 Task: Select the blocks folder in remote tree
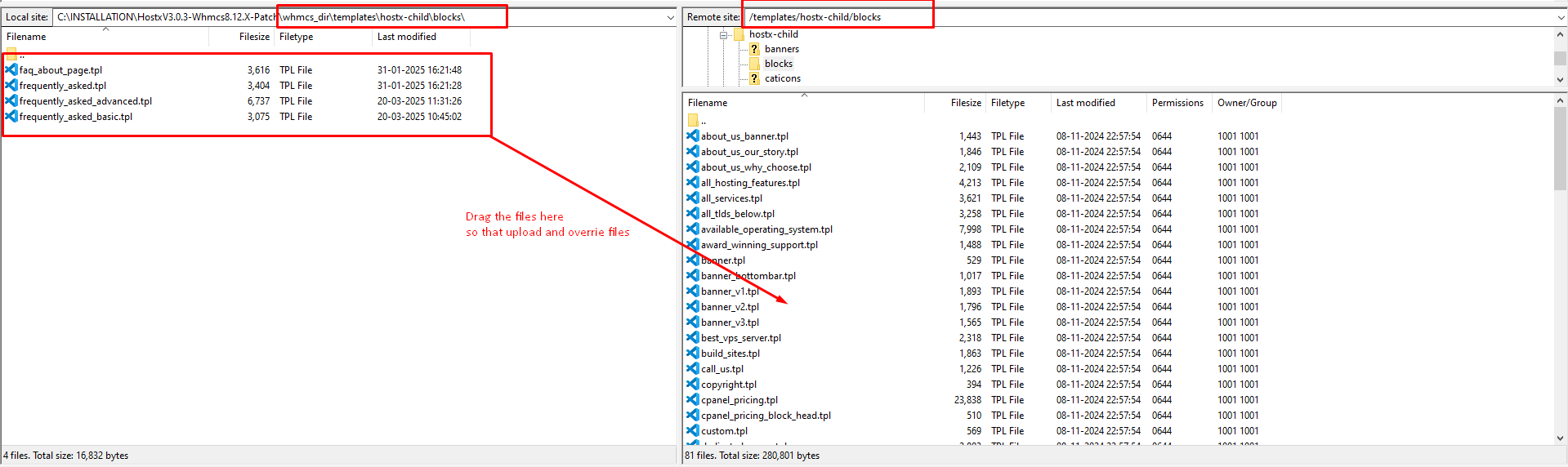click(x=778, y=64)
